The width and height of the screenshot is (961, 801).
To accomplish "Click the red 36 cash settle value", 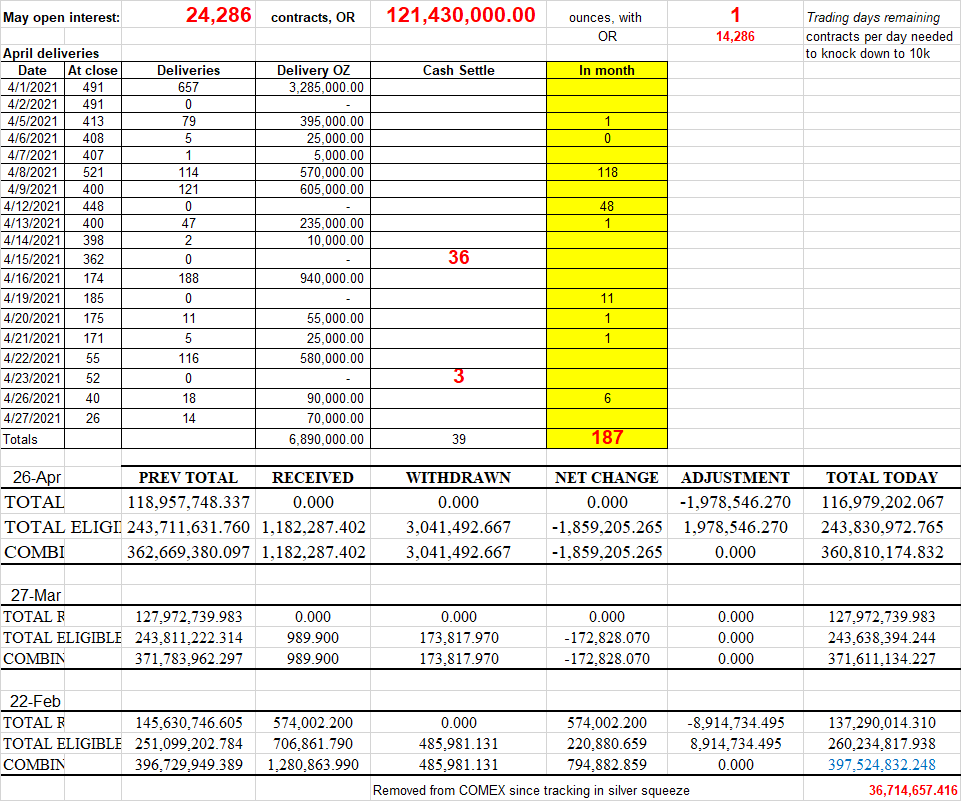I will [458, 258].
